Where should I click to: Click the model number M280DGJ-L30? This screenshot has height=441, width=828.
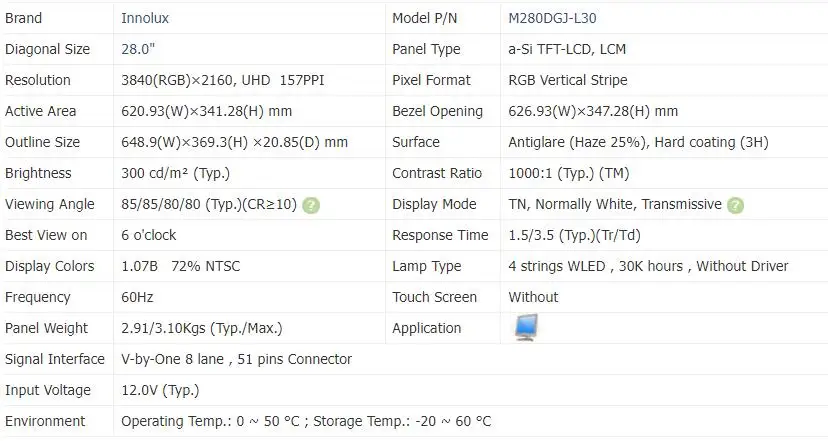click(x=553, y=18)
